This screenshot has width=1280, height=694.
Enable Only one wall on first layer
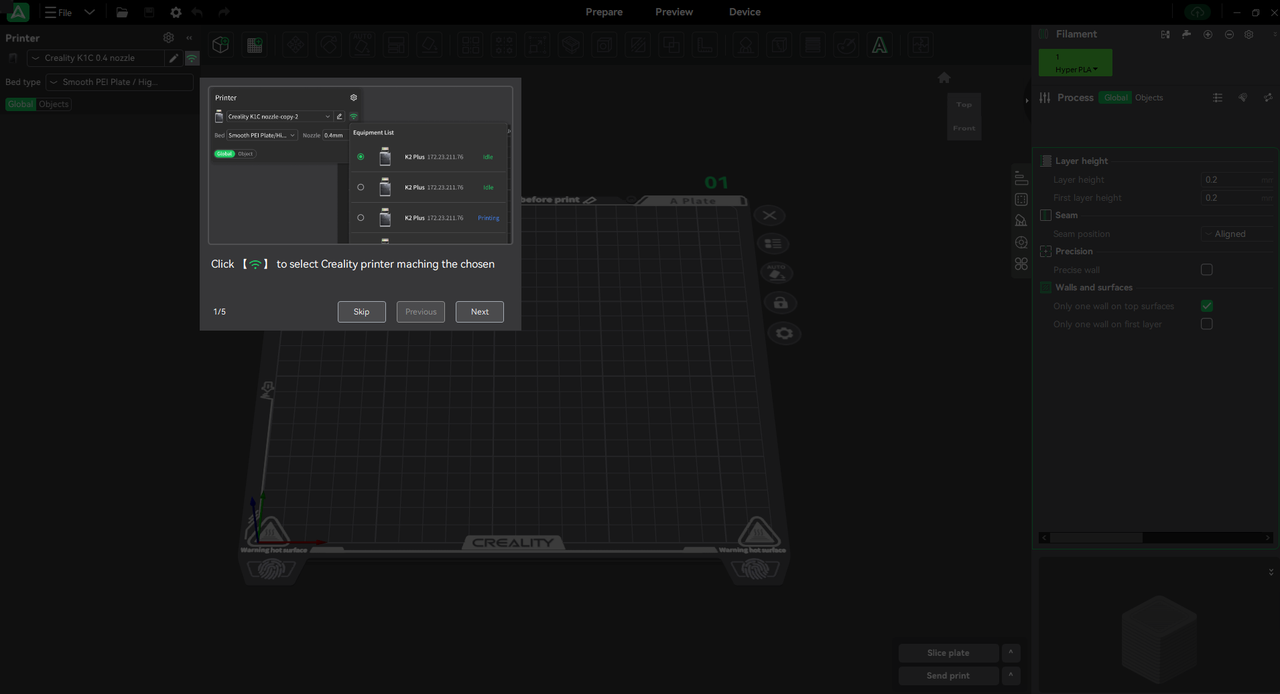coord(1207,324)
